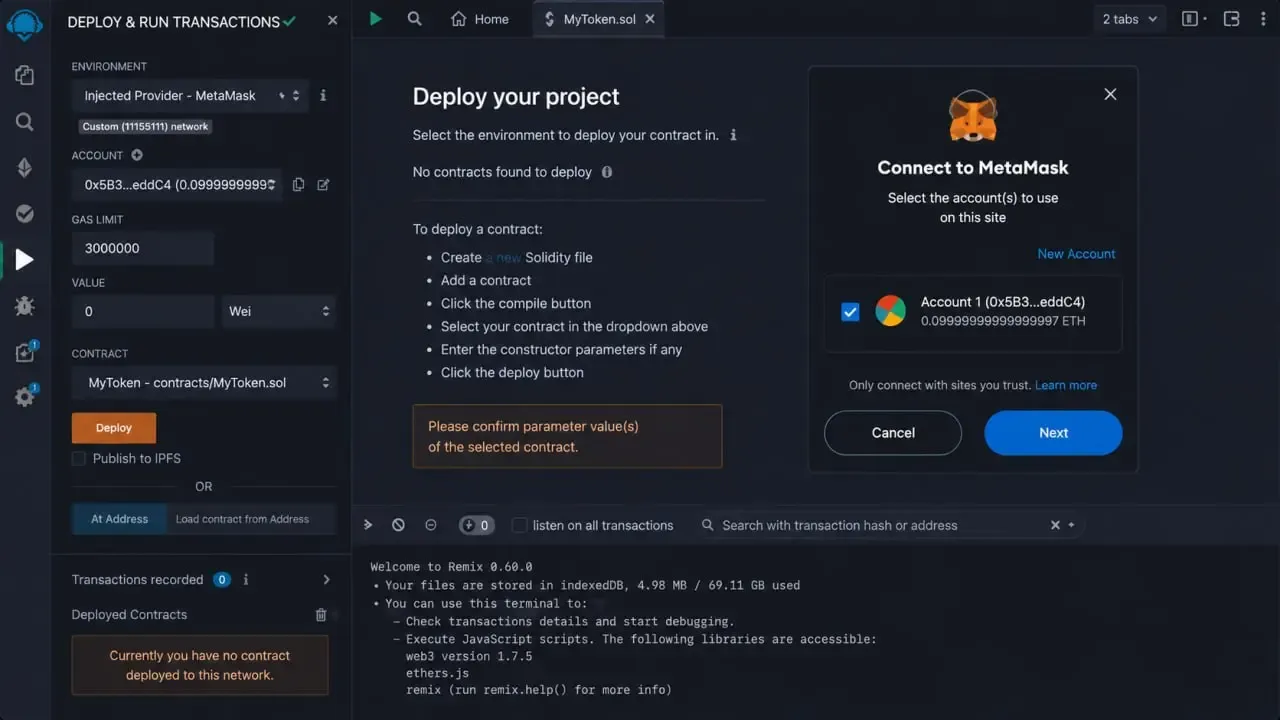Clear the terminal console icon
Screen dimensions: 1280x720
398,525
